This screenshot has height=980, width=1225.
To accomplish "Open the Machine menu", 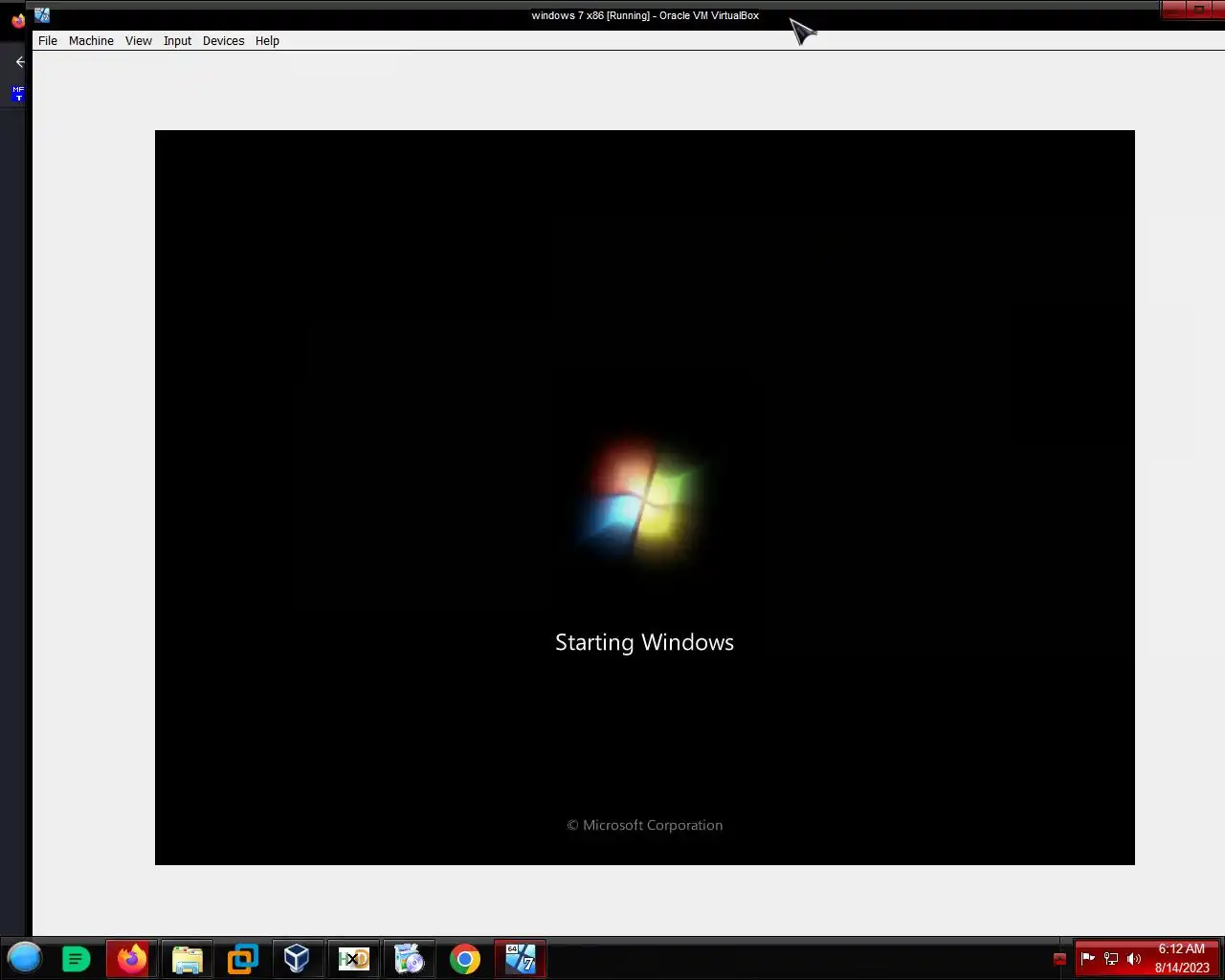I will 91,41.
